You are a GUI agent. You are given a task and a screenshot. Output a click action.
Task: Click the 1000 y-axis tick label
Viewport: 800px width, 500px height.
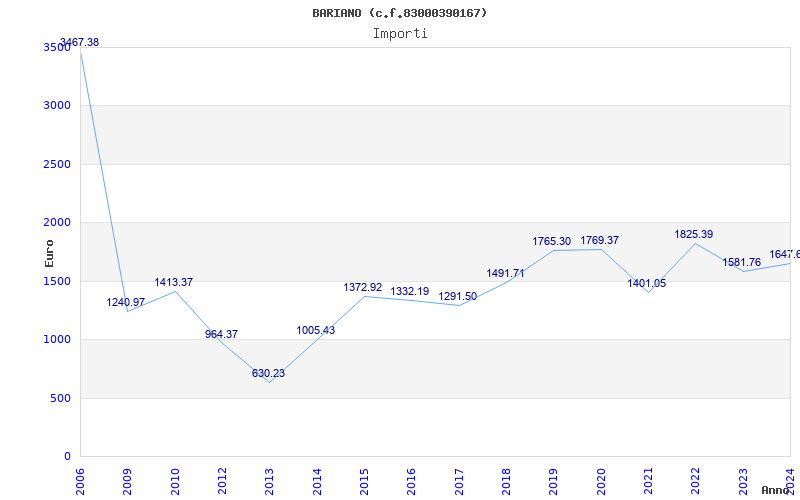click(x=57, y=339)
